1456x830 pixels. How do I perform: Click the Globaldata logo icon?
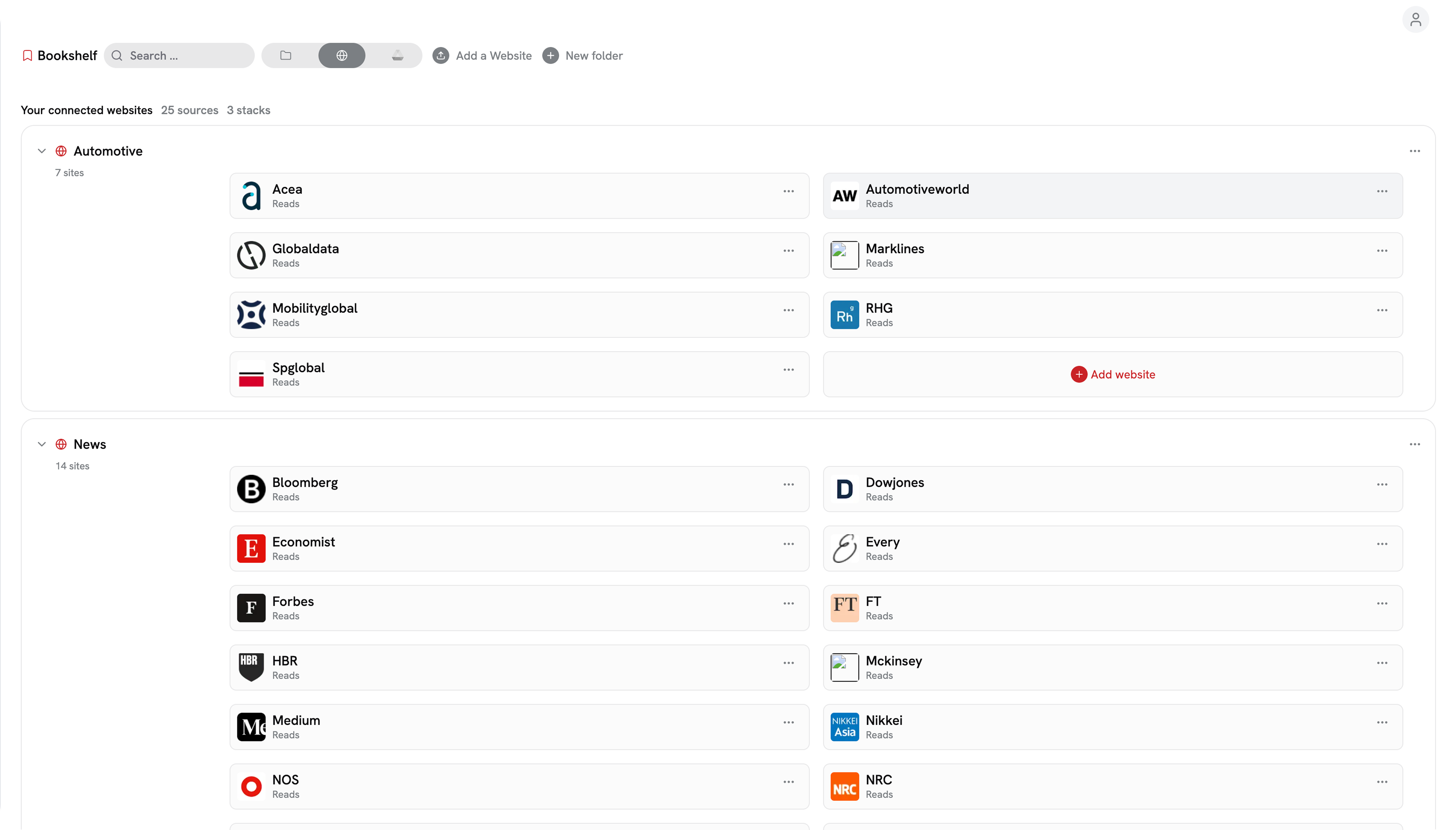coord(251,255)
